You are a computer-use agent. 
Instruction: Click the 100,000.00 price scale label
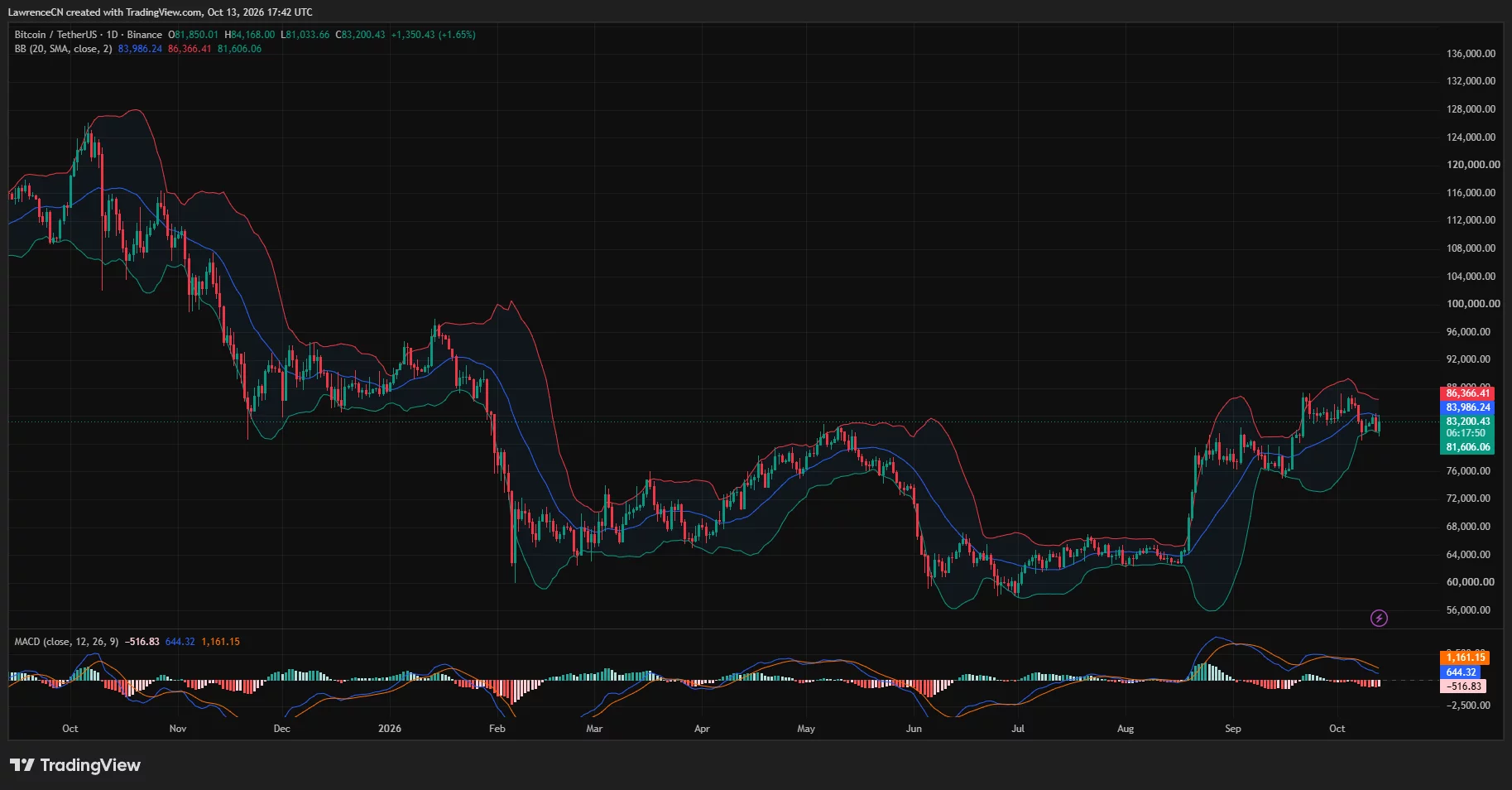pos(1473,304)
